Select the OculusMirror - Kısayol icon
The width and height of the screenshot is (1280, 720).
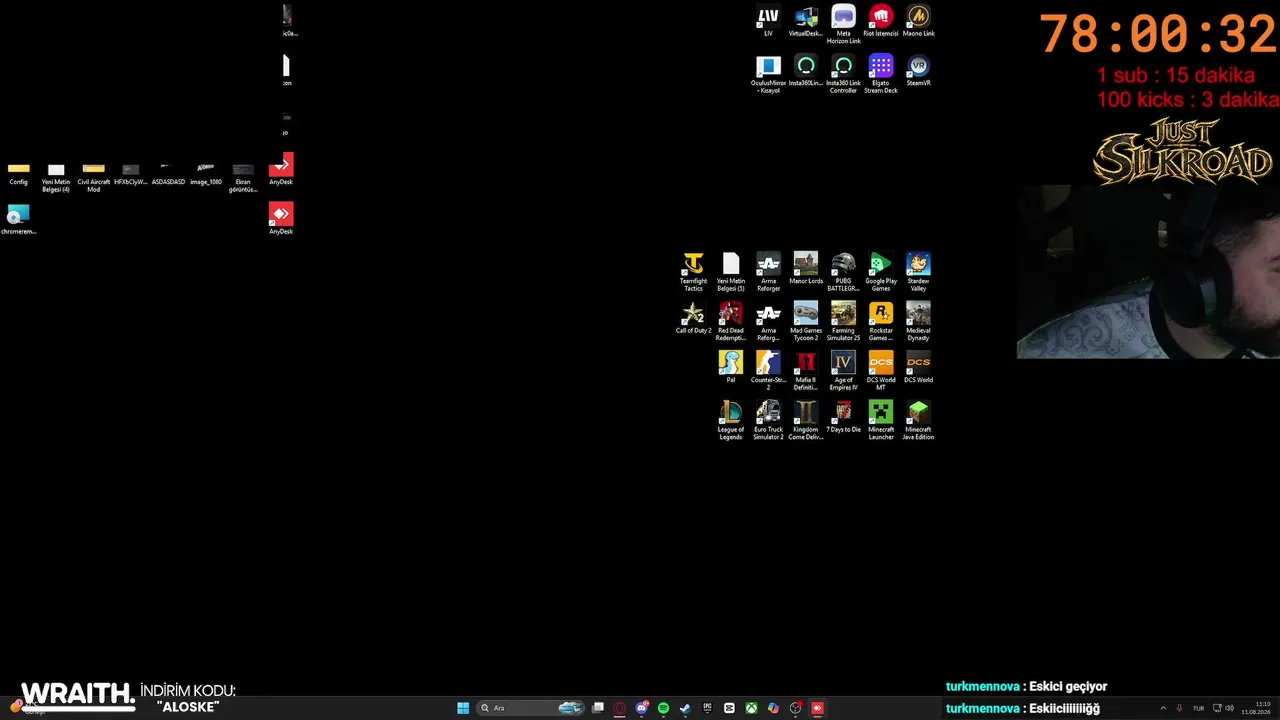[x=768, y=75]
